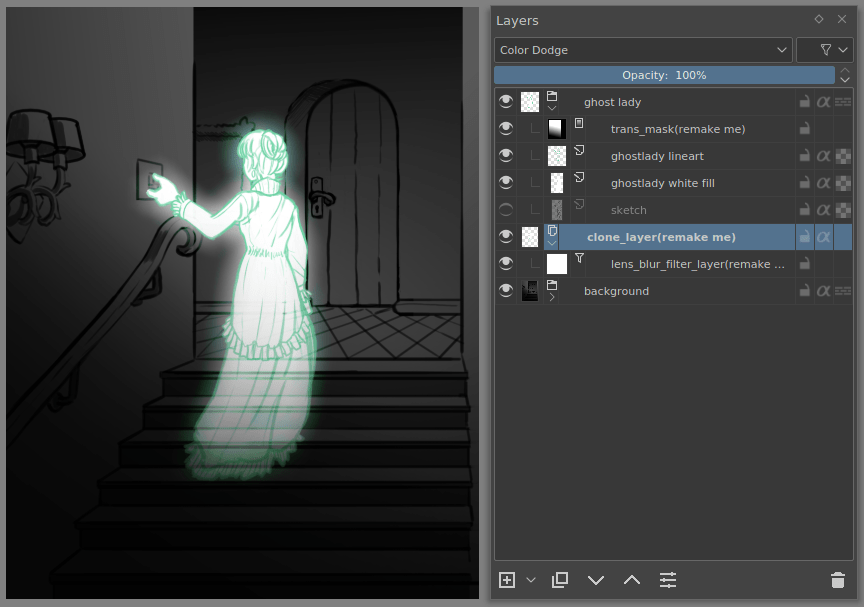Click the background layer thumbnail

pyautogui.click(x=530, y=290)
